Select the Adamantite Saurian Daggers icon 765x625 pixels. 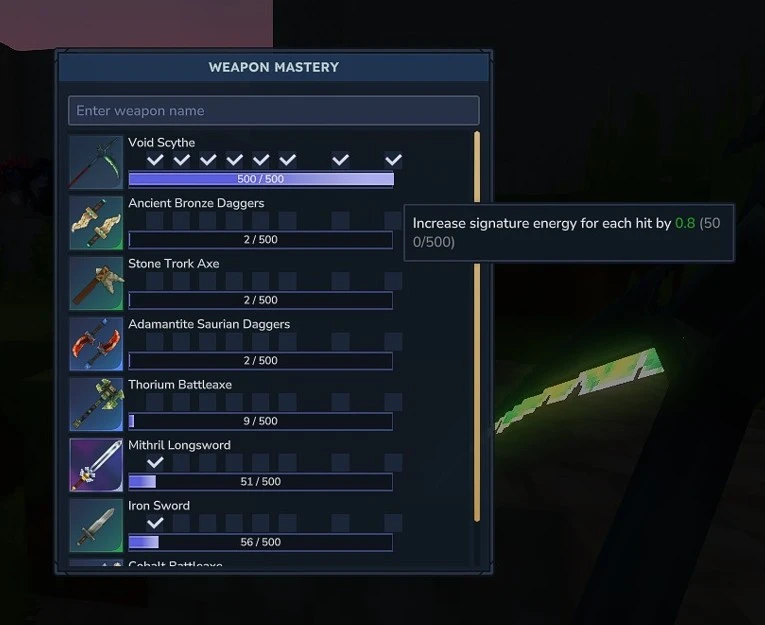tap(96, 344)
